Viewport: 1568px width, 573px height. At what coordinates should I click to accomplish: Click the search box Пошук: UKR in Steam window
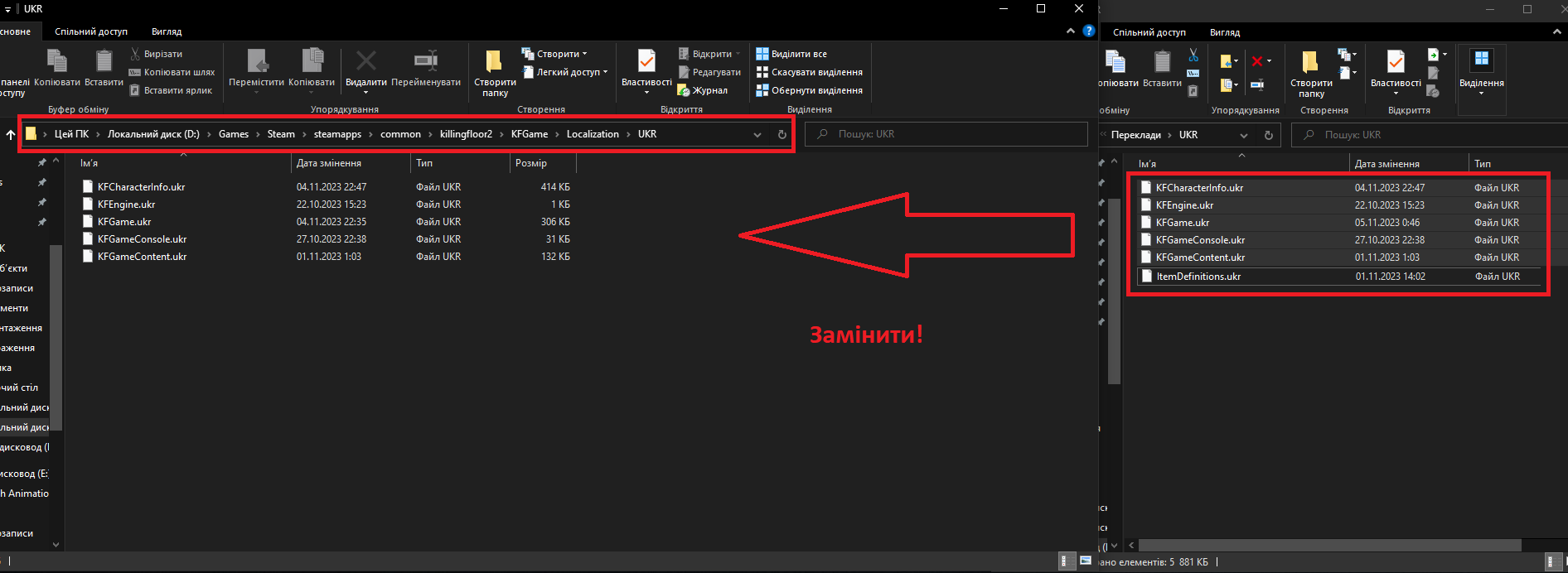(946, 134)
